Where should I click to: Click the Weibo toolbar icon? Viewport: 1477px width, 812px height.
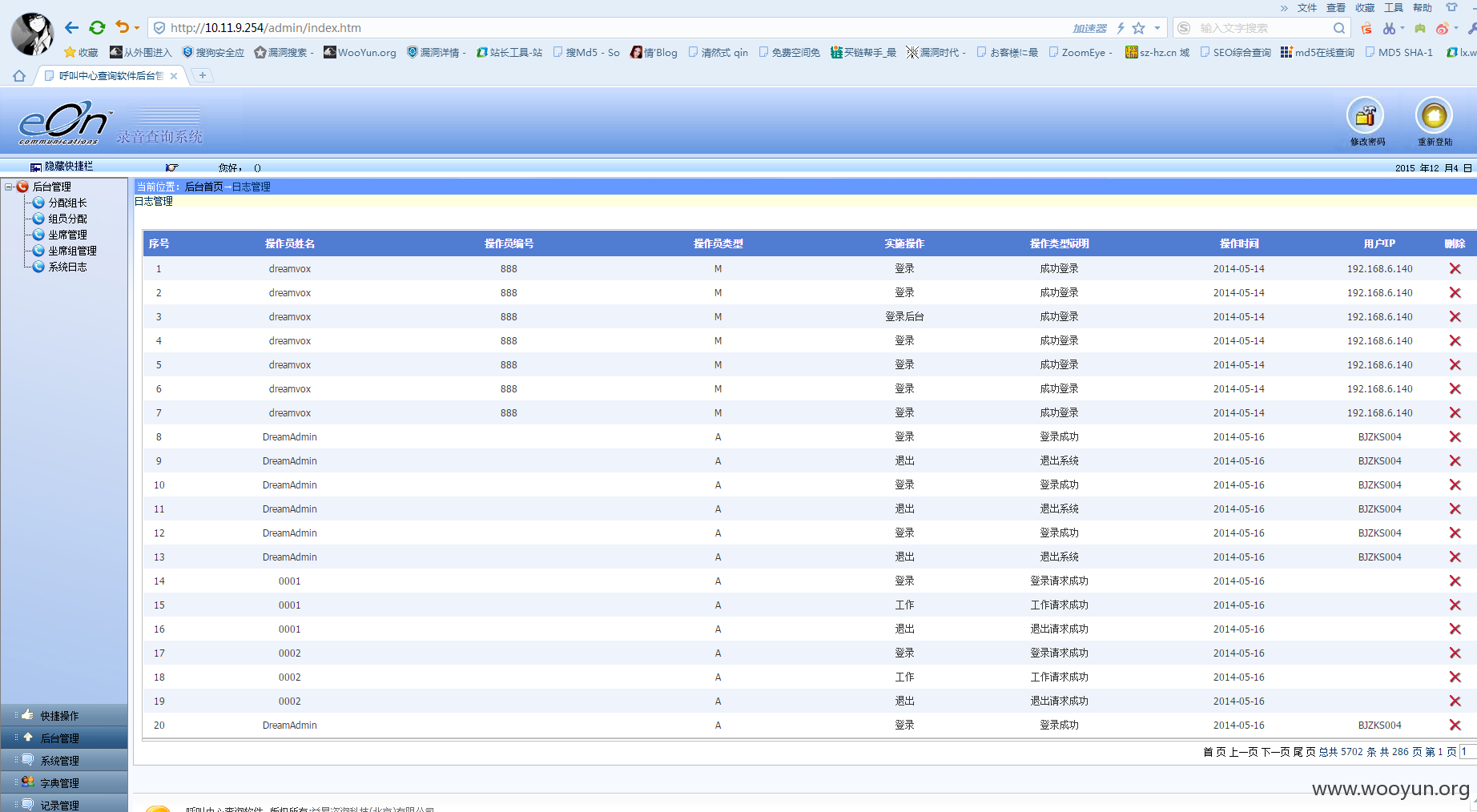(x=1443, y=28)
